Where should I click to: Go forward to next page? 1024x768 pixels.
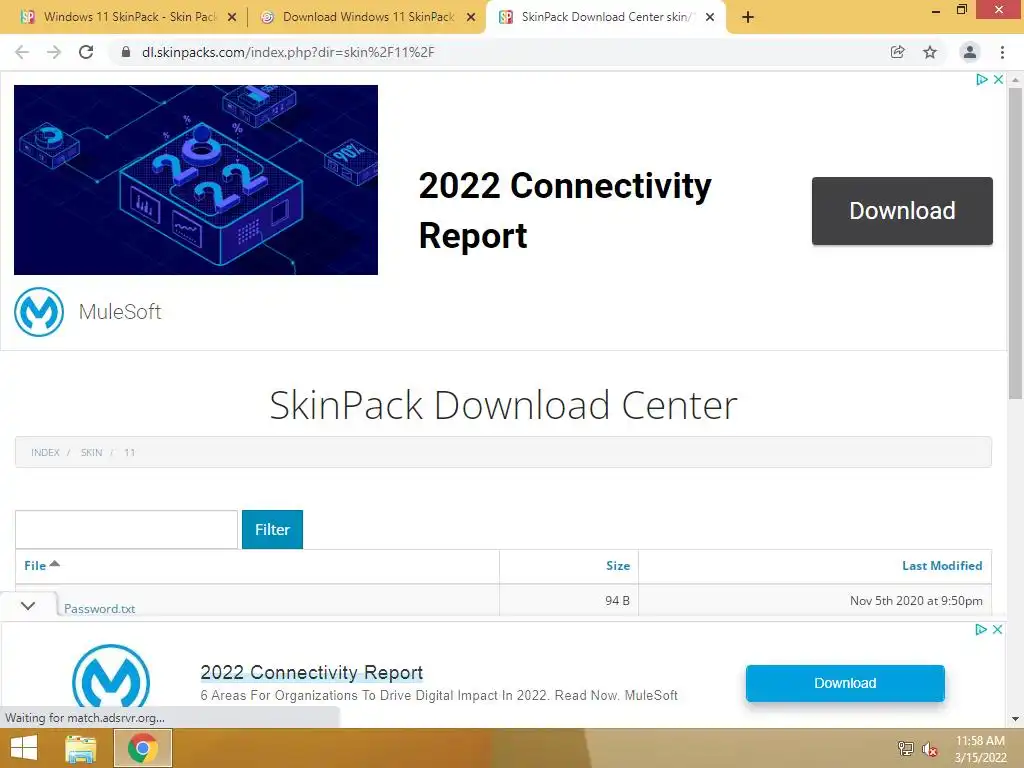coord(54,52)
